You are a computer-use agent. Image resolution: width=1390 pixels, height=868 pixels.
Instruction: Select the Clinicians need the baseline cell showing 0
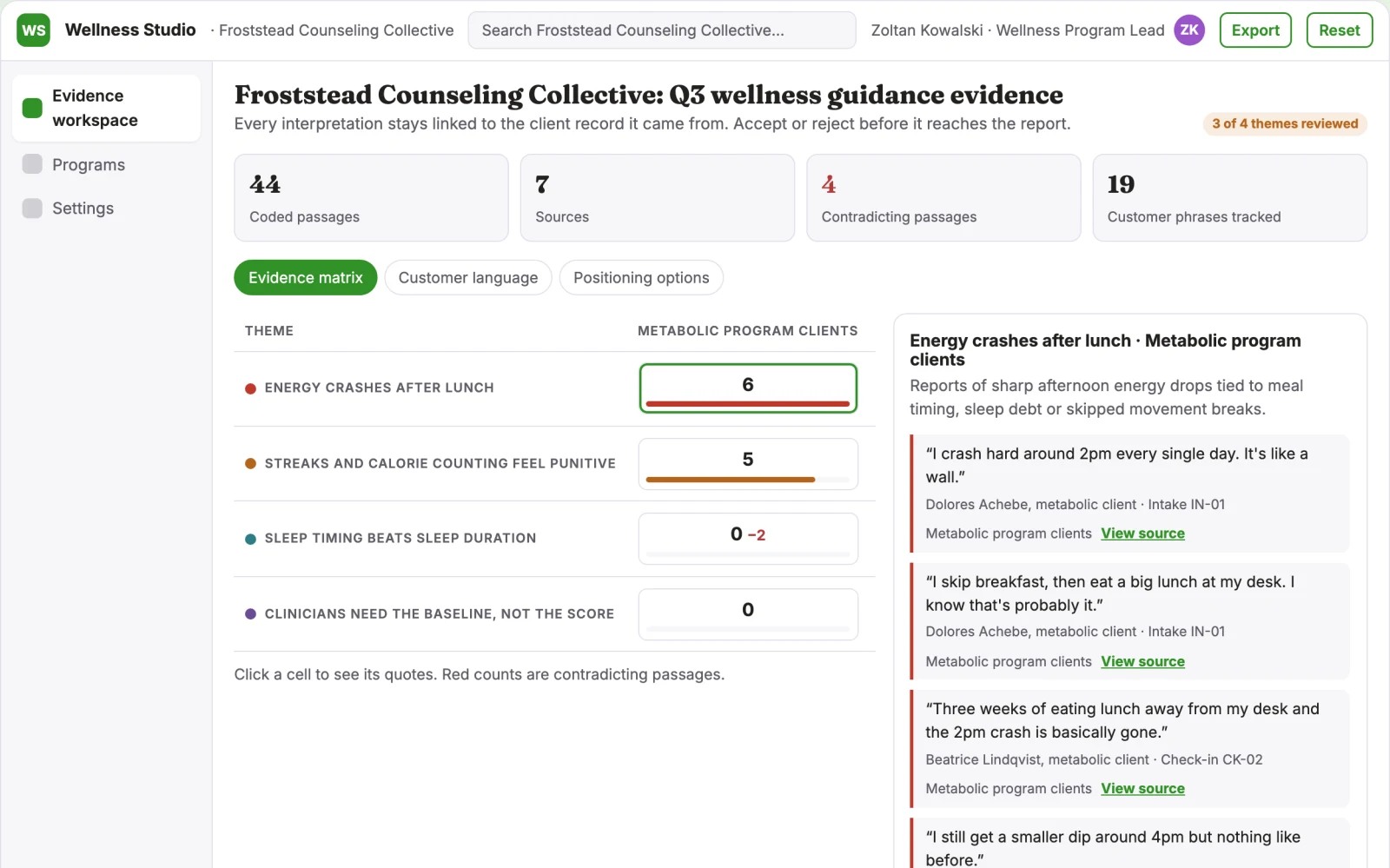(x=748, y=614)
